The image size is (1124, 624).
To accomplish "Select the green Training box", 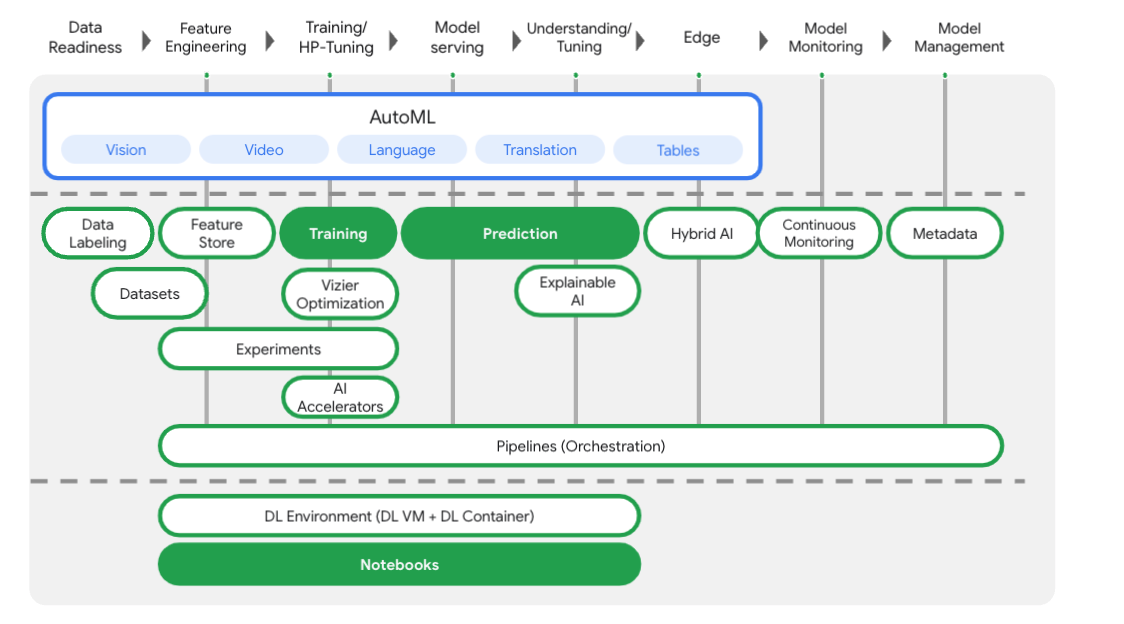I will (x=338, y=233).
